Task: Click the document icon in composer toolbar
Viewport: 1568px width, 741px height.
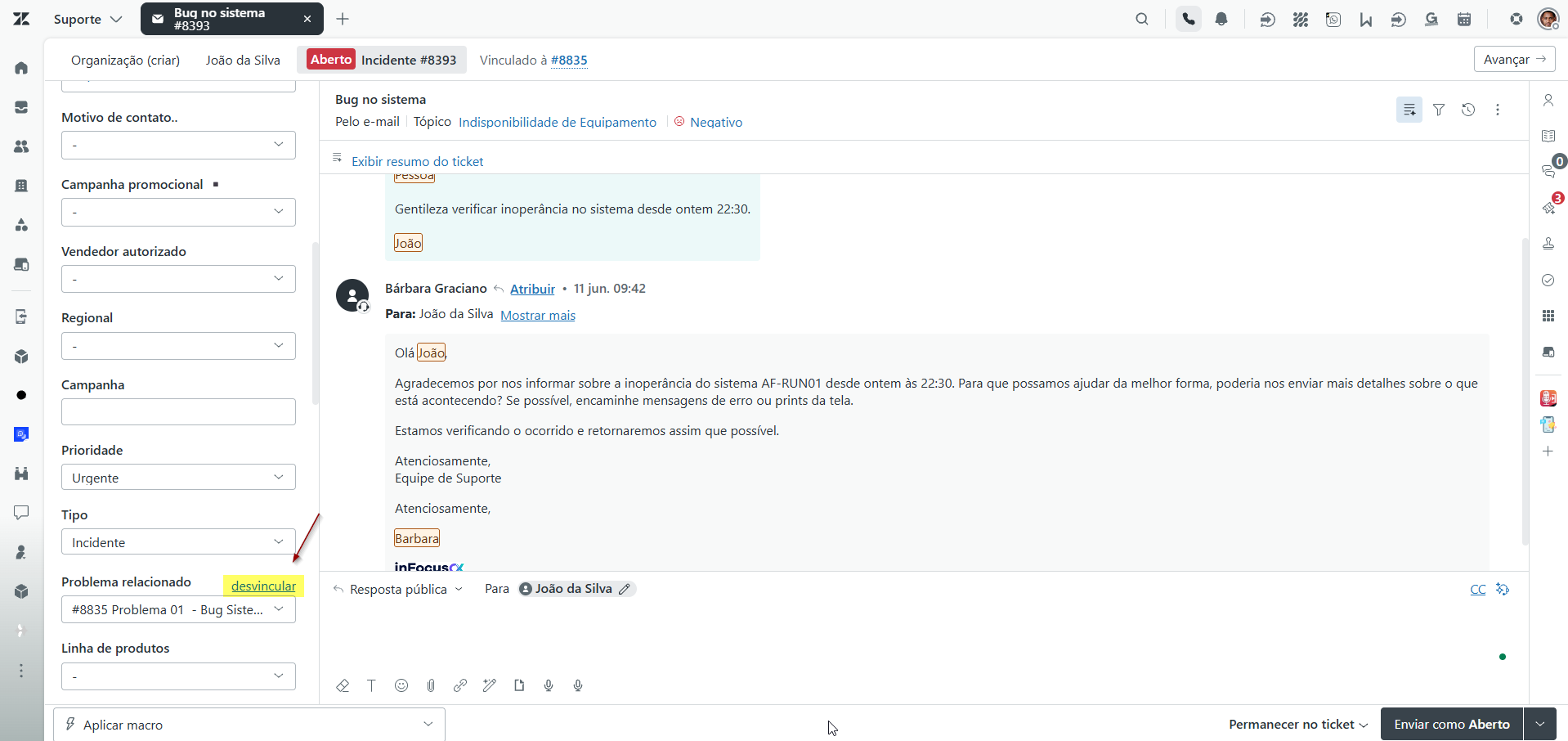Action: 519,685
